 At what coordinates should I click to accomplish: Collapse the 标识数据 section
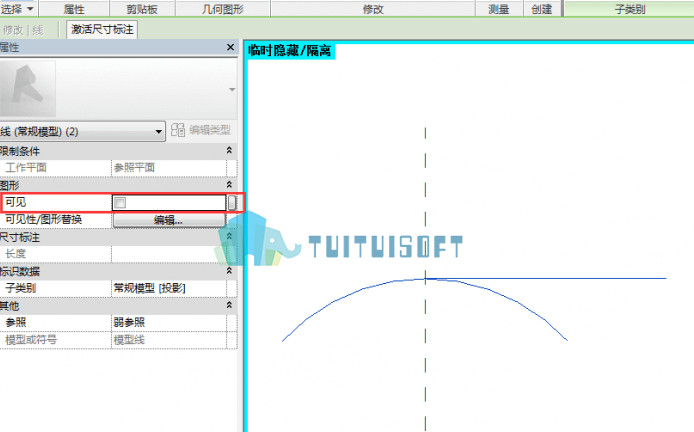tap(229, 270)
